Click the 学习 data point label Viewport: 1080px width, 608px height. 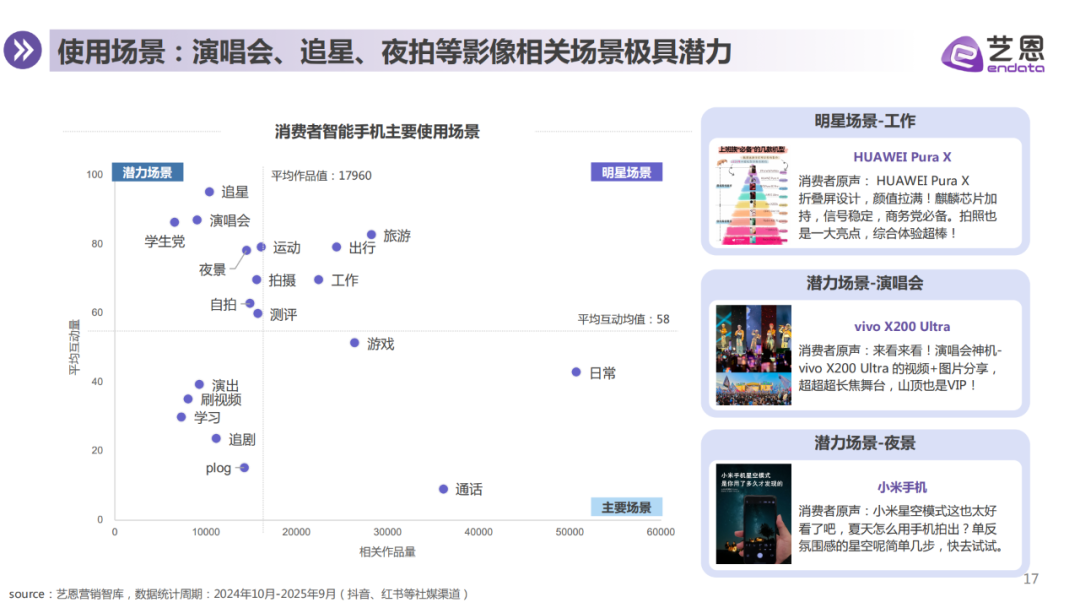tap(207, 417)
